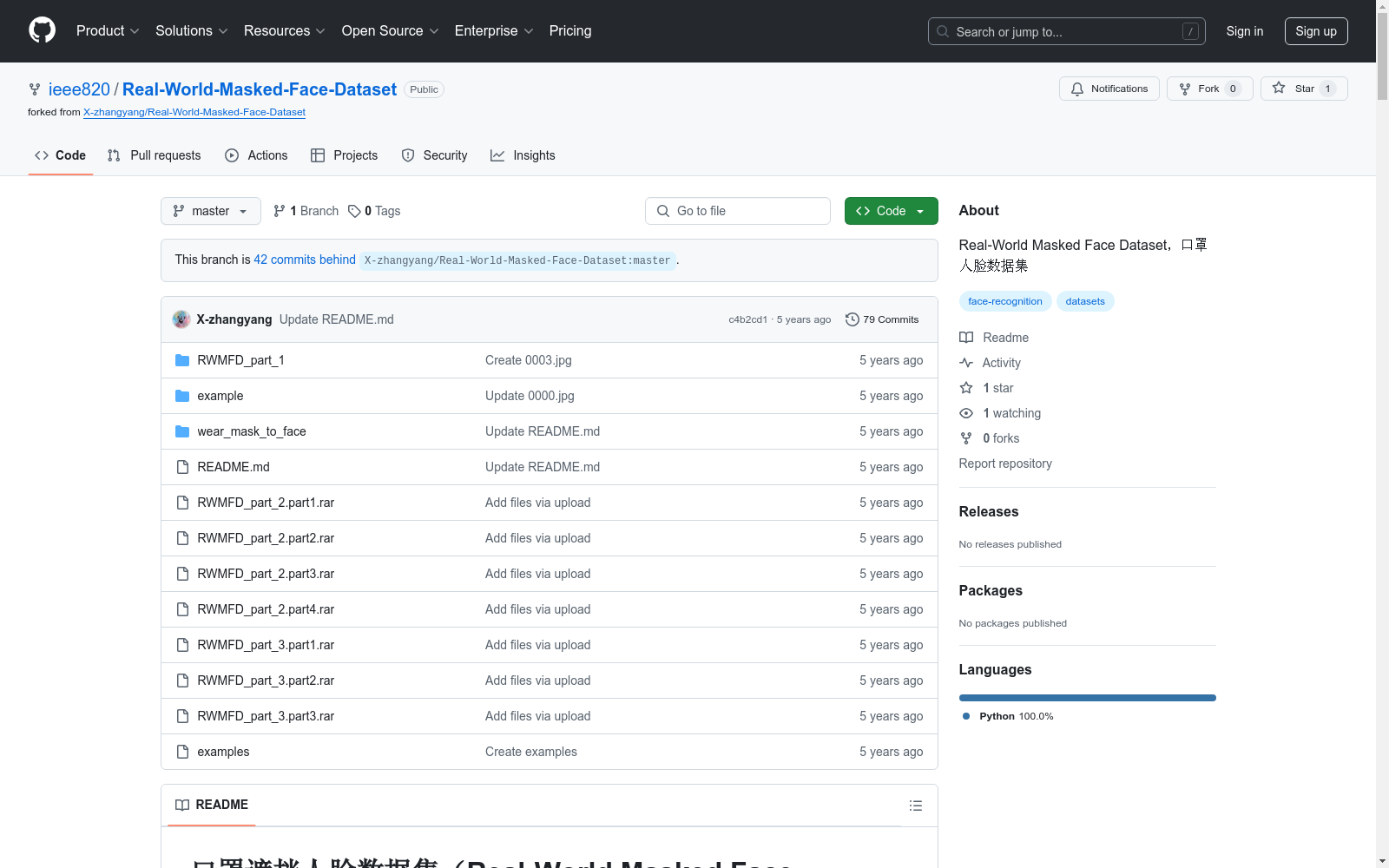Open the Actions tab
The image size is (1389, 868).
click(256, 155)
